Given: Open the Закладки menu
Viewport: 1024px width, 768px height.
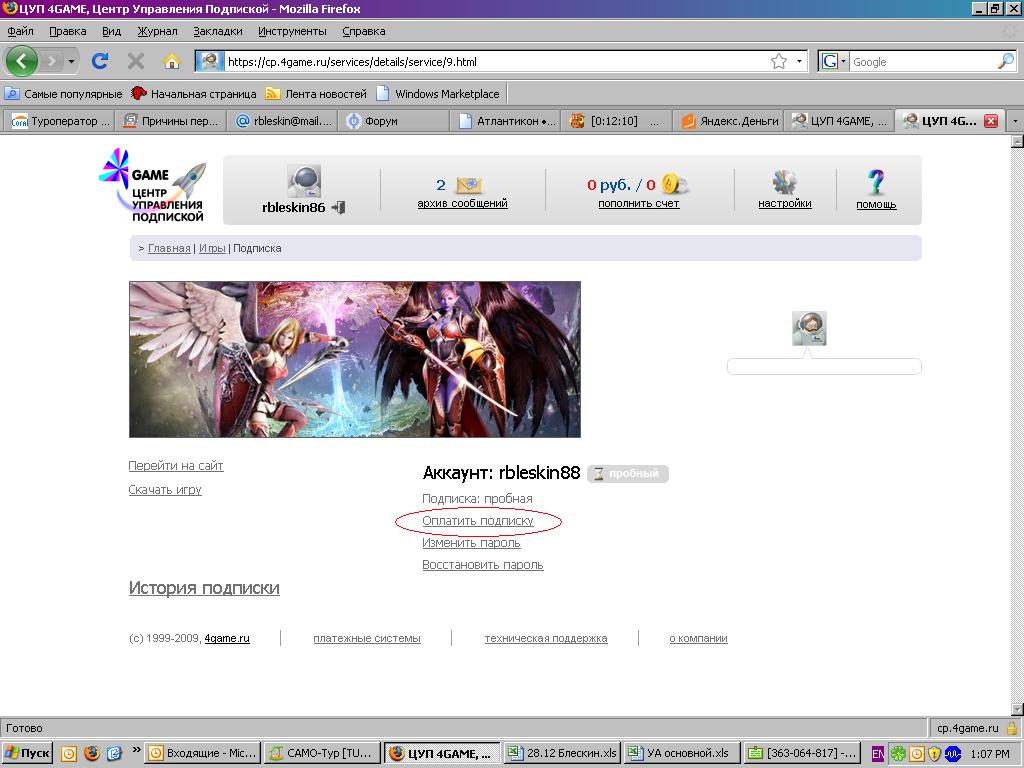Looking at the screenshot, I should click(x=217, y=31).
